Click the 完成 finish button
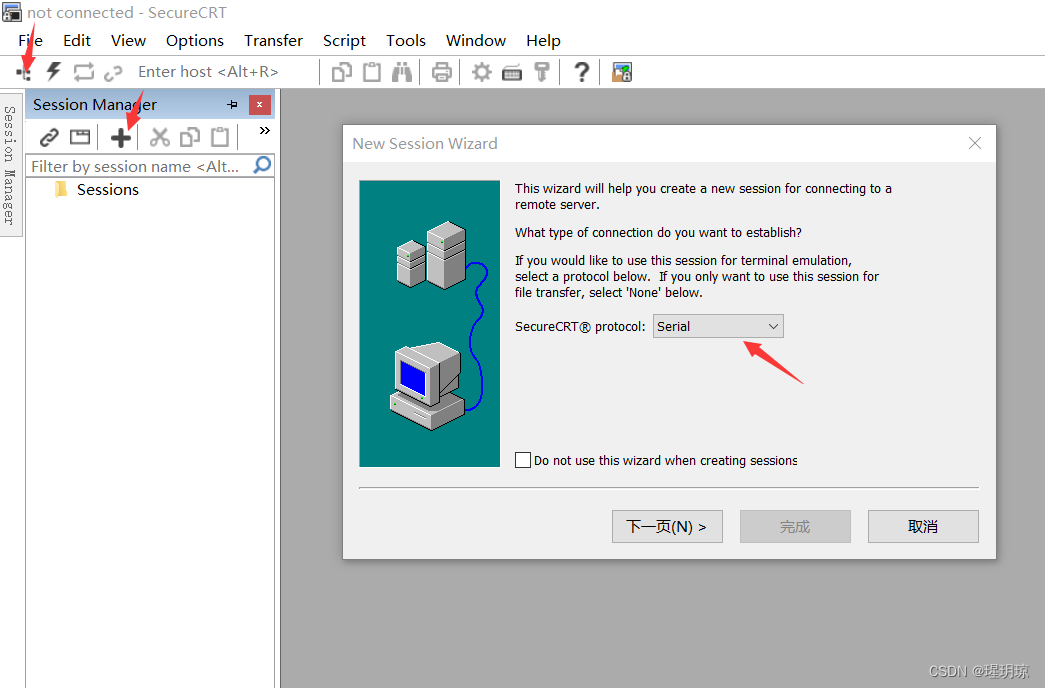The width and height of the screenshot is (1045, 688). click(795, 527)
